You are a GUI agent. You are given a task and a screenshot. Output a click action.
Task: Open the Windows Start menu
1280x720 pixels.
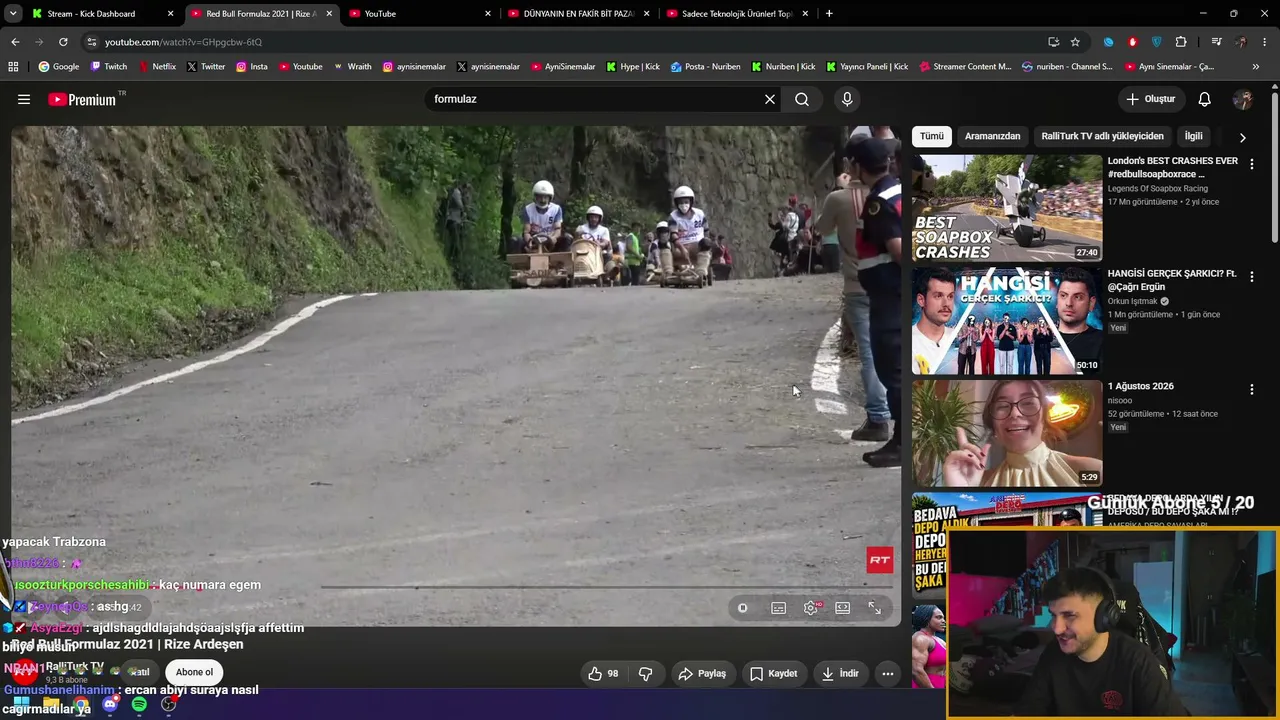pos(20,704)
